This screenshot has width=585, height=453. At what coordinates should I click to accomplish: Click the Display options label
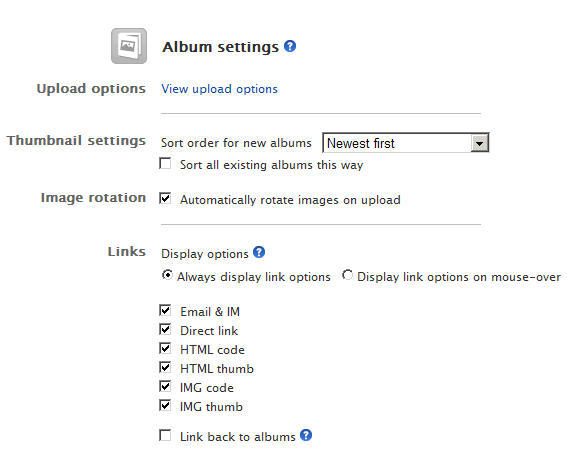pos(205,254)
